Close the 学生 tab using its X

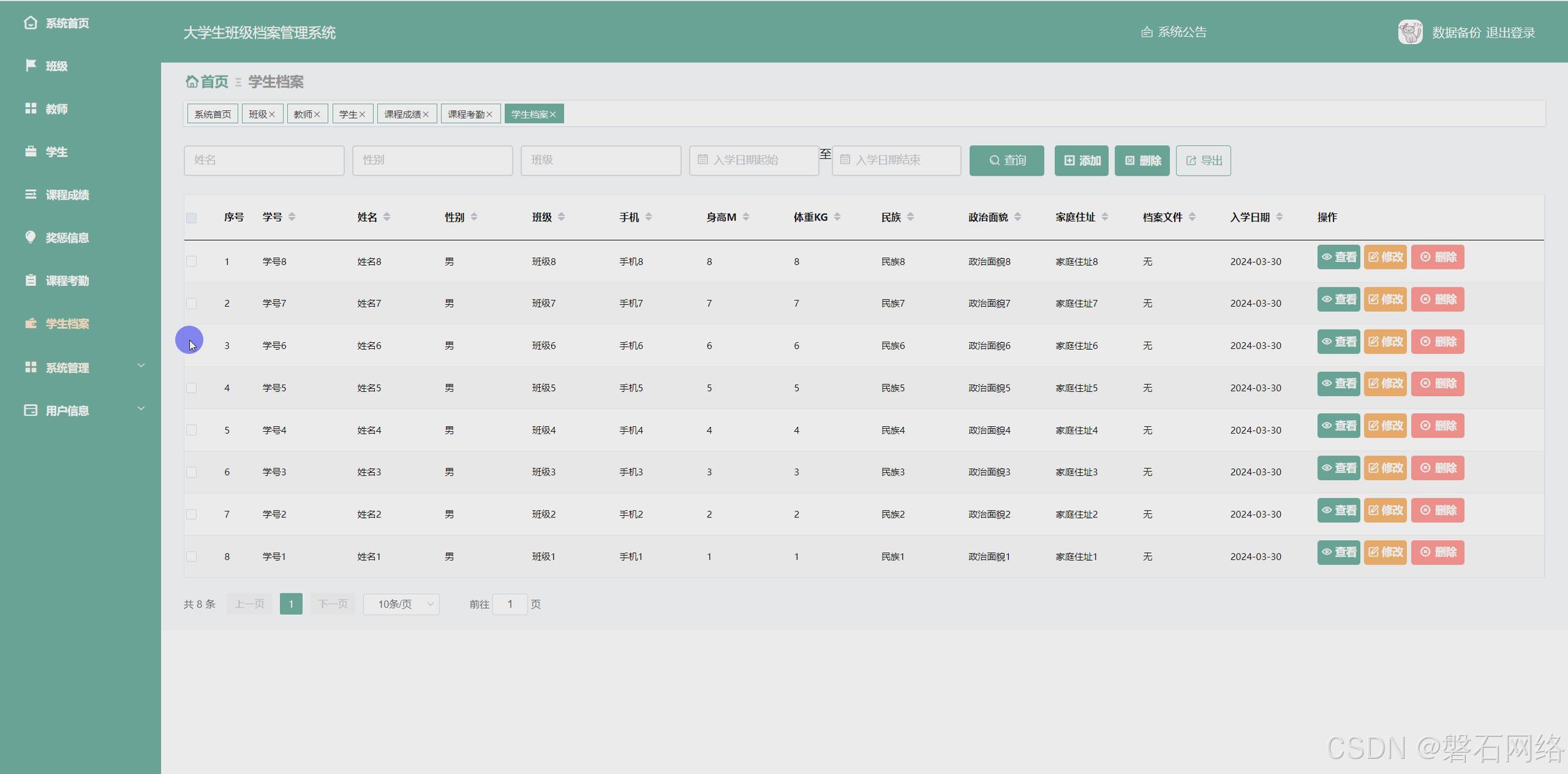pyautogui.click(x=362, y=115)
